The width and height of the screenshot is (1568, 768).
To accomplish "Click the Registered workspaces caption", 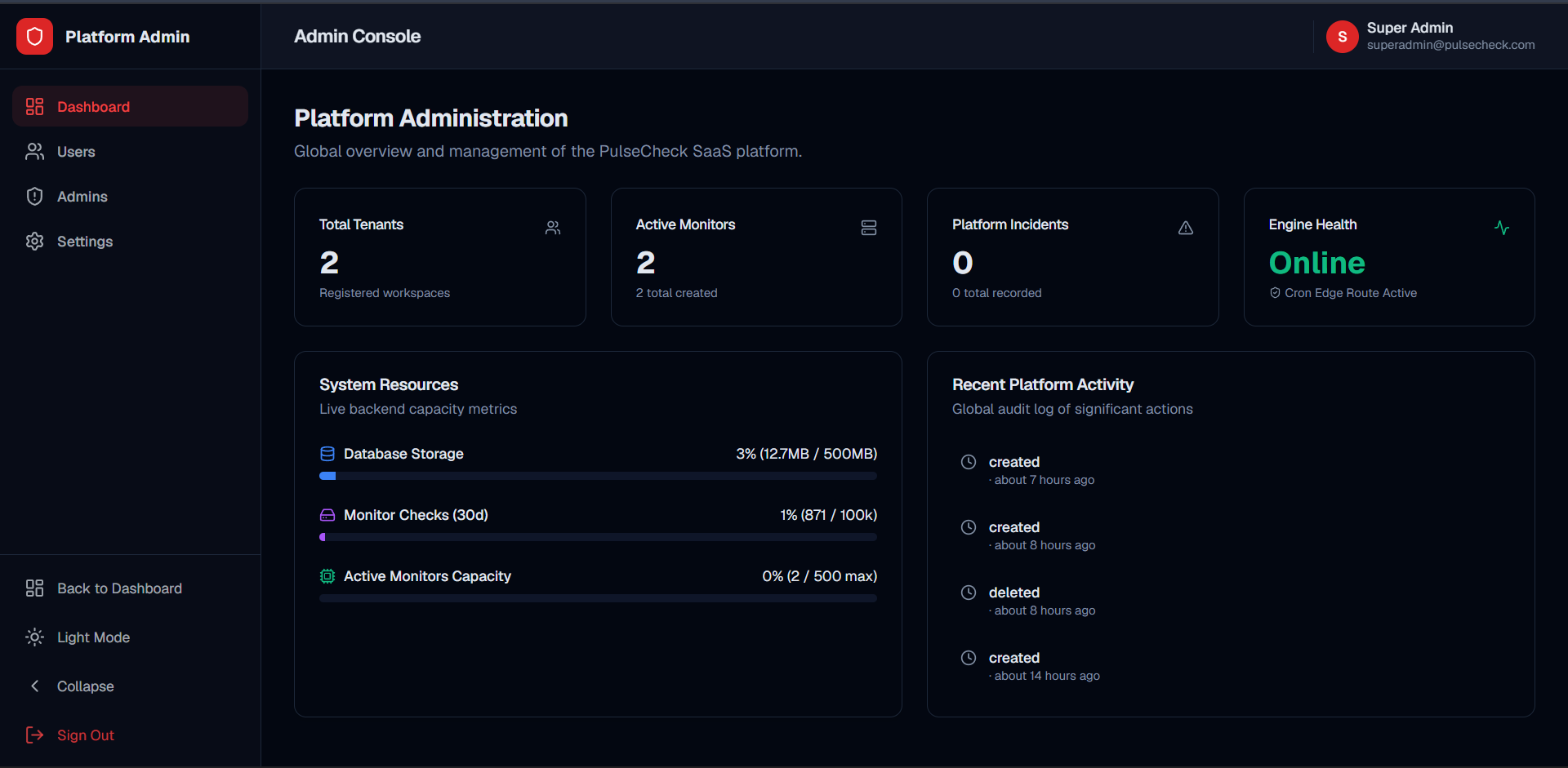I will (x=384, y=293).
